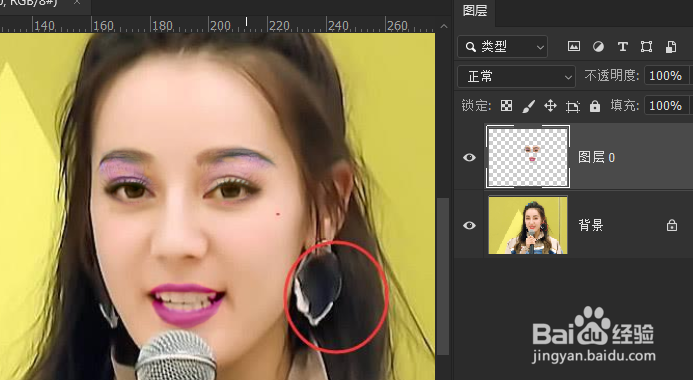Open the 类型 filter dropdown
The height and width of the screenshot is (380, 693).
coord(503,46)
